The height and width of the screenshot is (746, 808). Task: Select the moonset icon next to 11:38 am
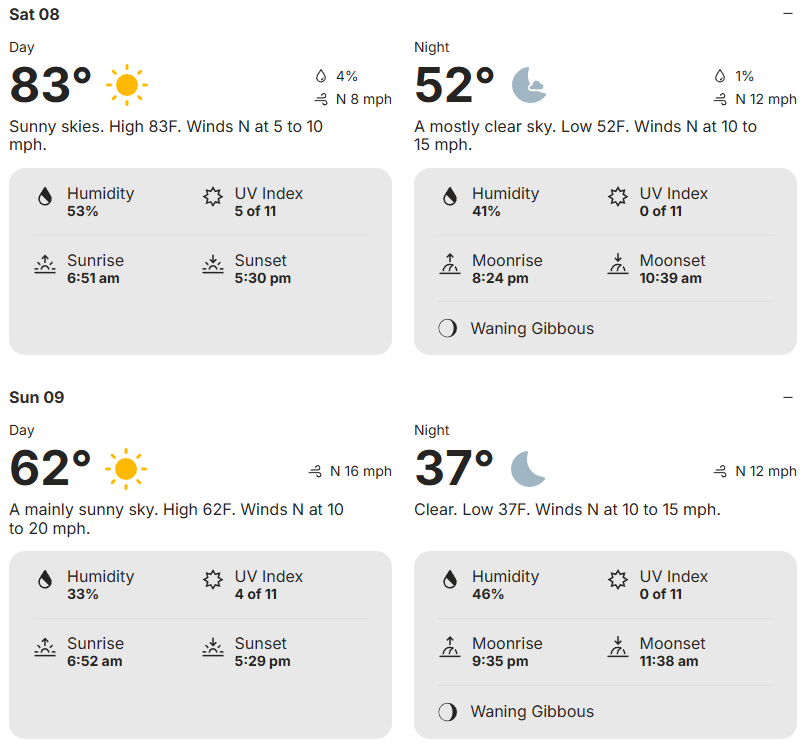[617, 647]
